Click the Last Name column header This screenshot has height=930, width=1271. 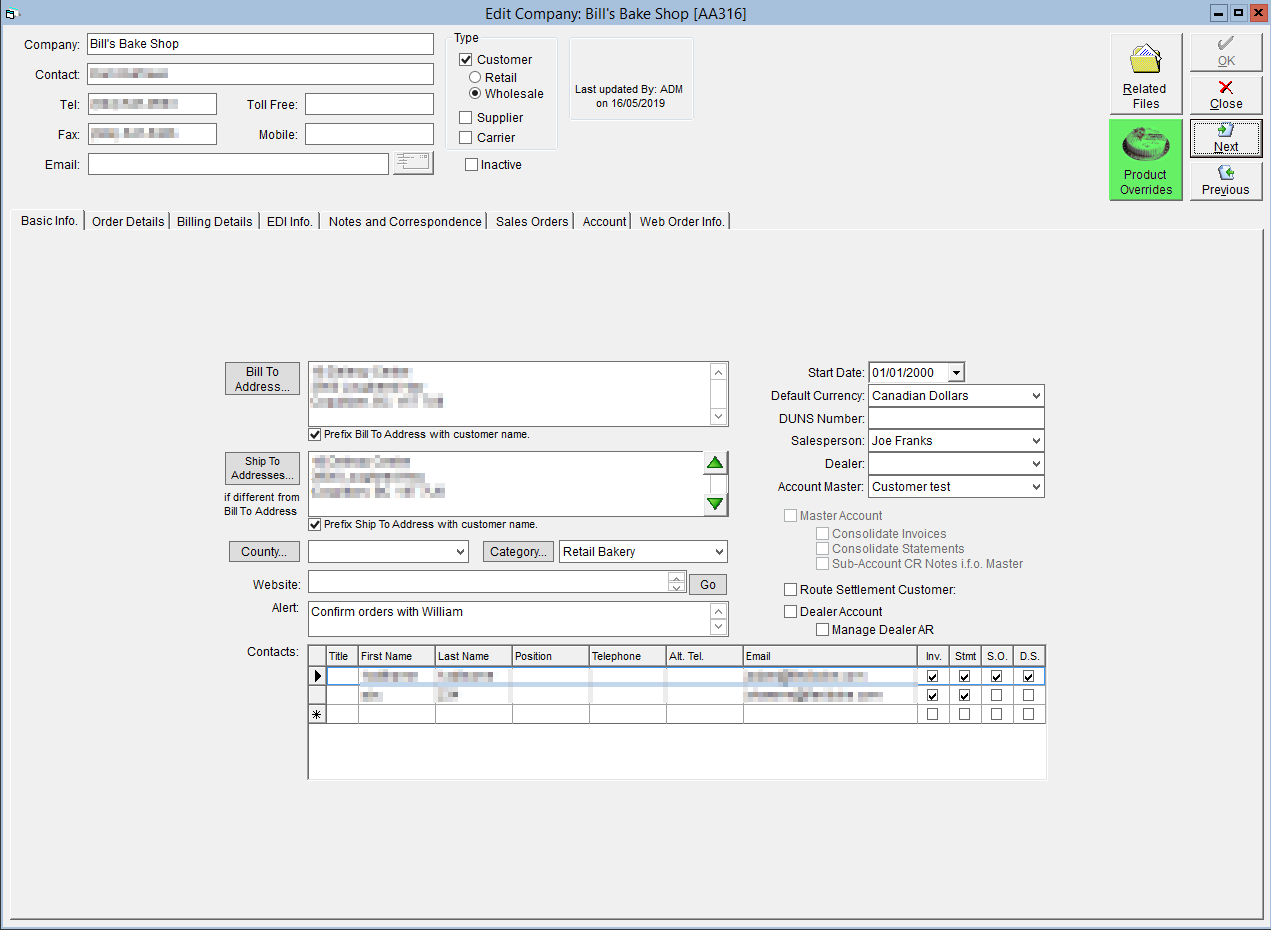pos(473,656)
